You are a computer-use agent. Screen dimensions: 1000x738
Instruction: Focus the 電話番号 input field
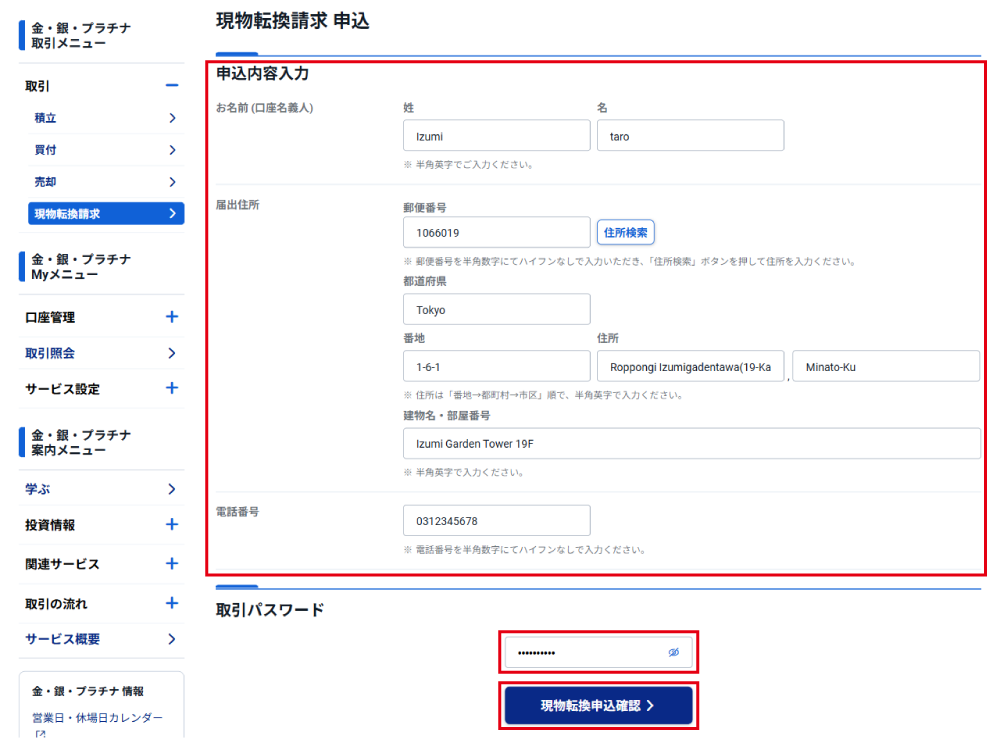click(496, 521)
